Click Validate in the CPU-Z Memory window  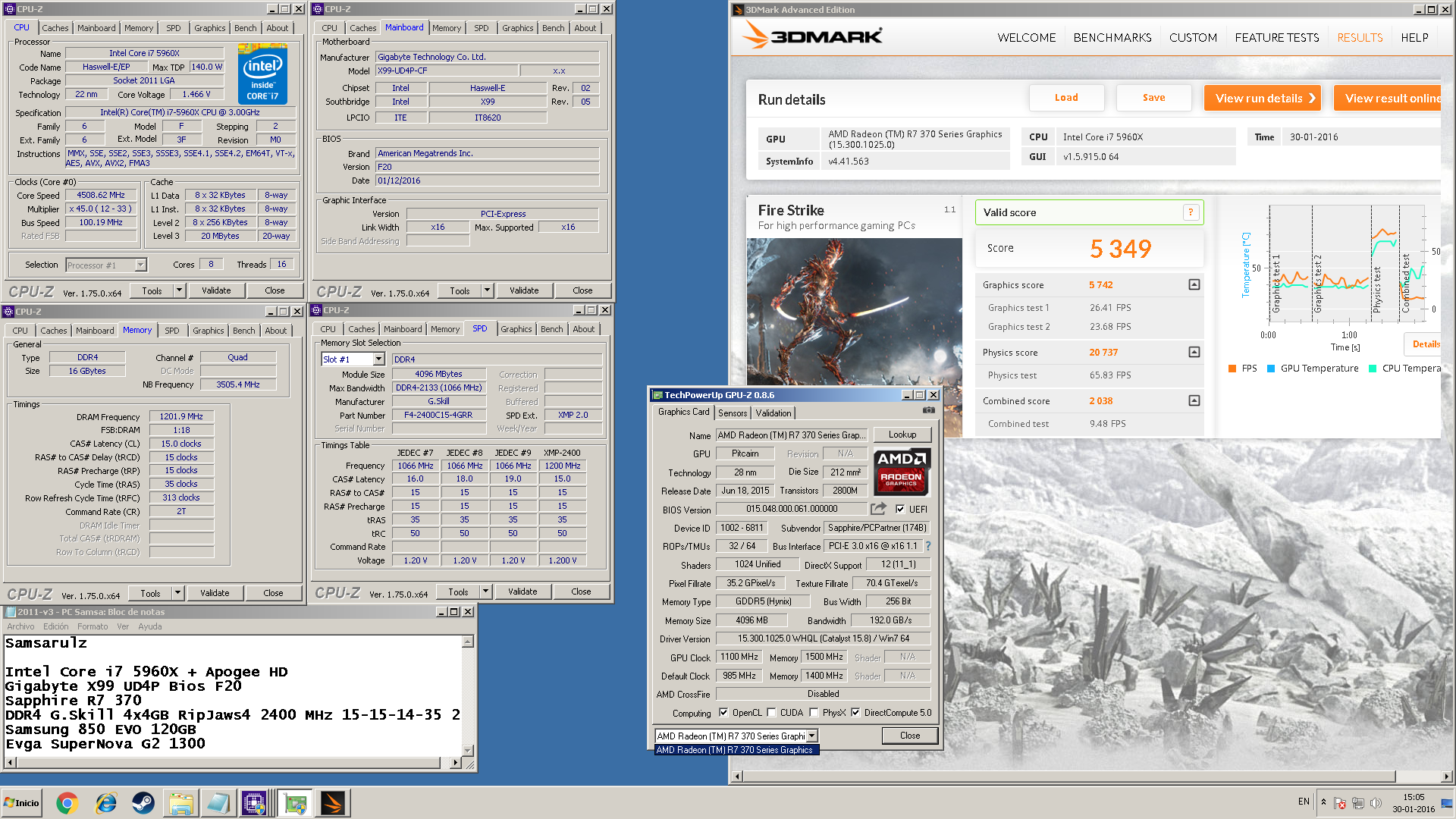(x=215, y=593)
